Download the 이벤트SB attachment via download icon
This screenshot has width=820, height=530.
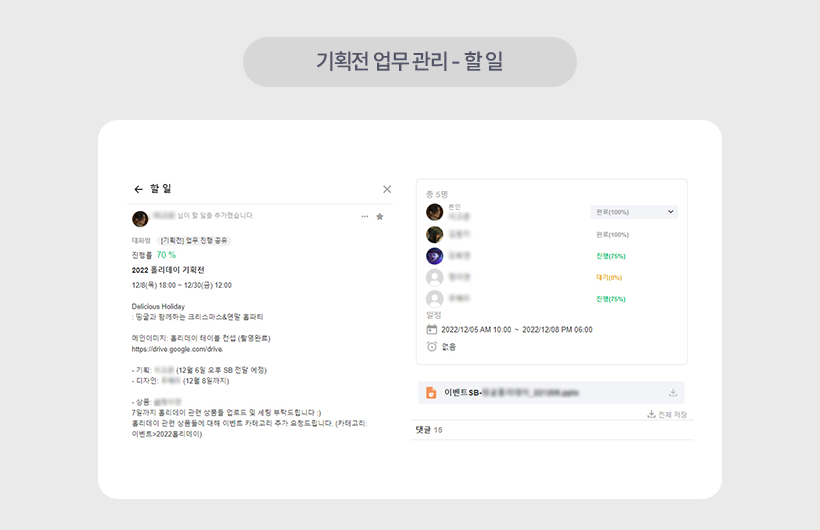pos(673,393)
